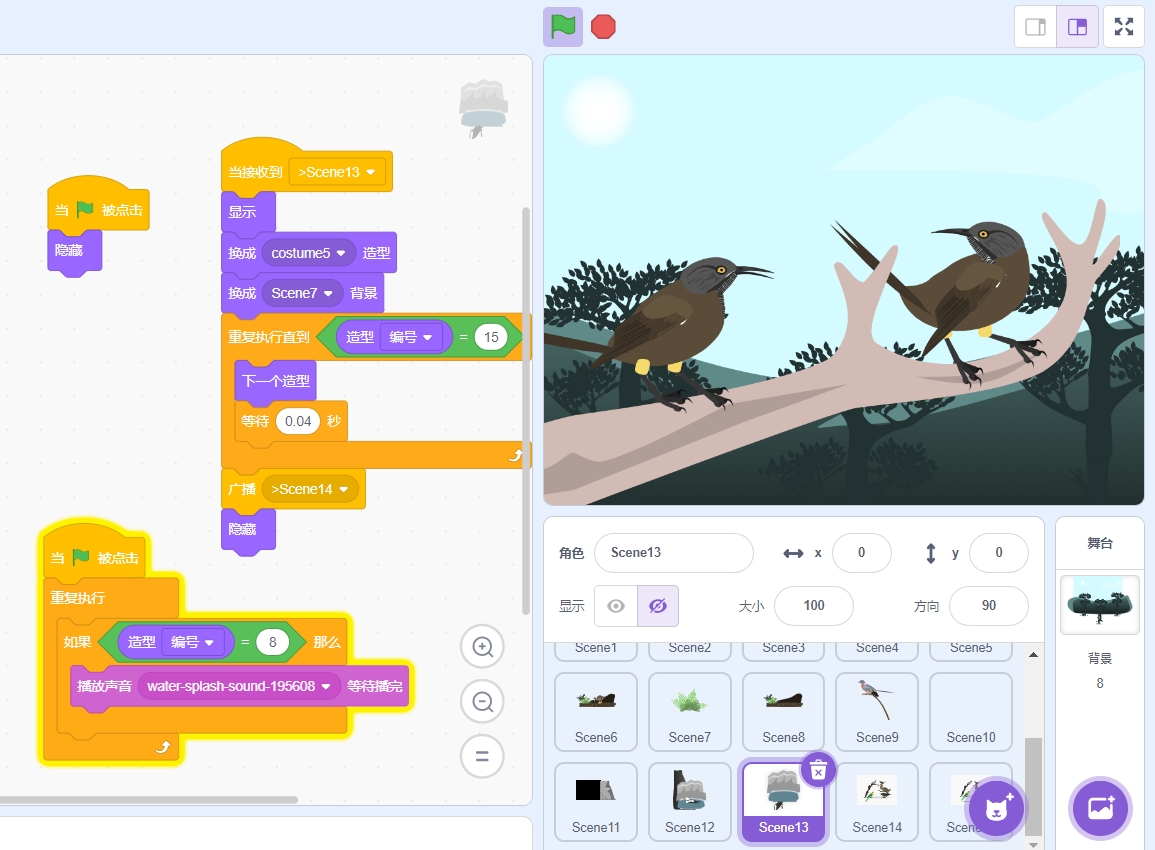1155x850 pixels.
Task: Switch to large stage layout
Action: click(x=1077, y=27)
